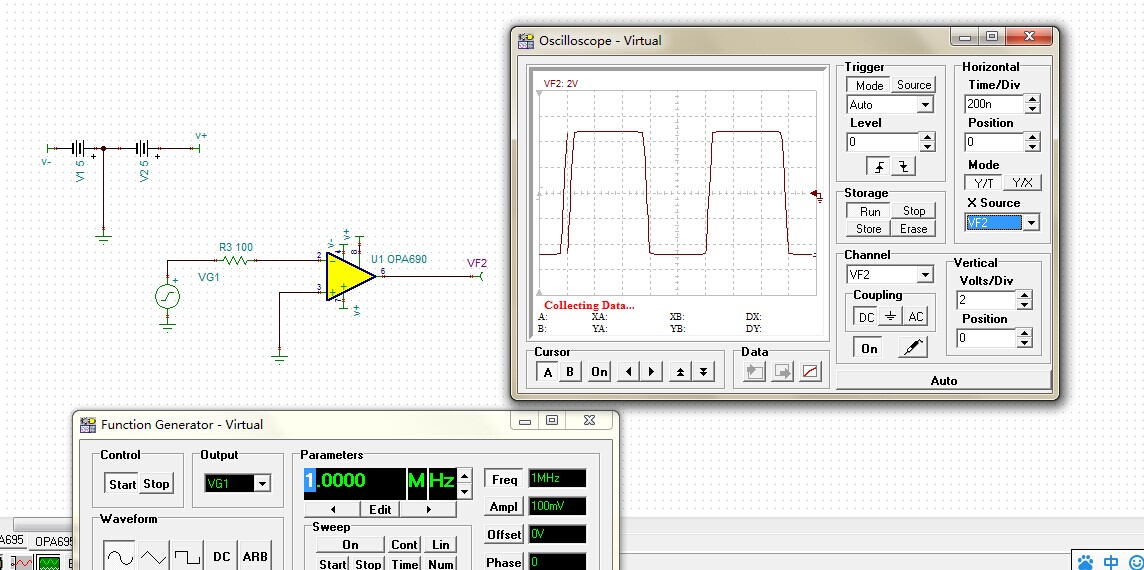Viewport: 1144px width, 570px height.
Task: Click the rising edge trigger icon
Action: pos(880,167)
